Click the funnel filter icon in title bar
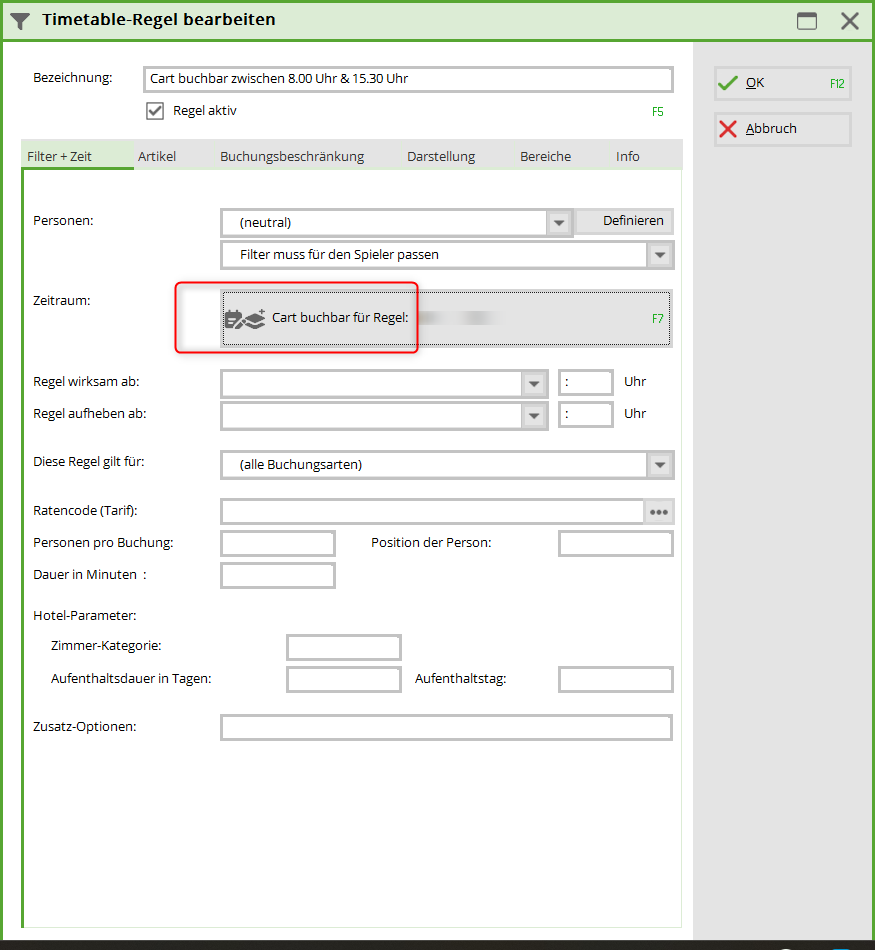Viewport: 875px width, 950px height. point(20,21)
